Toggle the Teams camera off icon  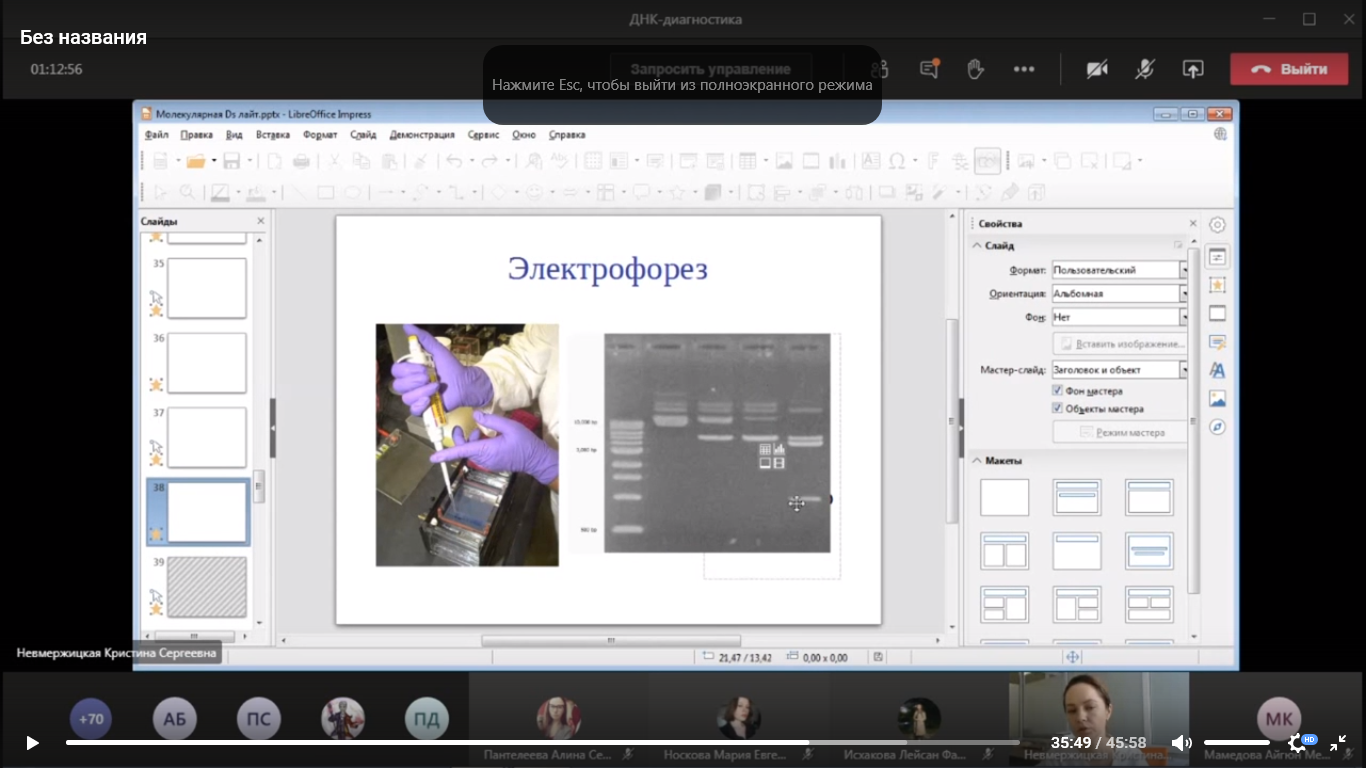point(1097,69)
